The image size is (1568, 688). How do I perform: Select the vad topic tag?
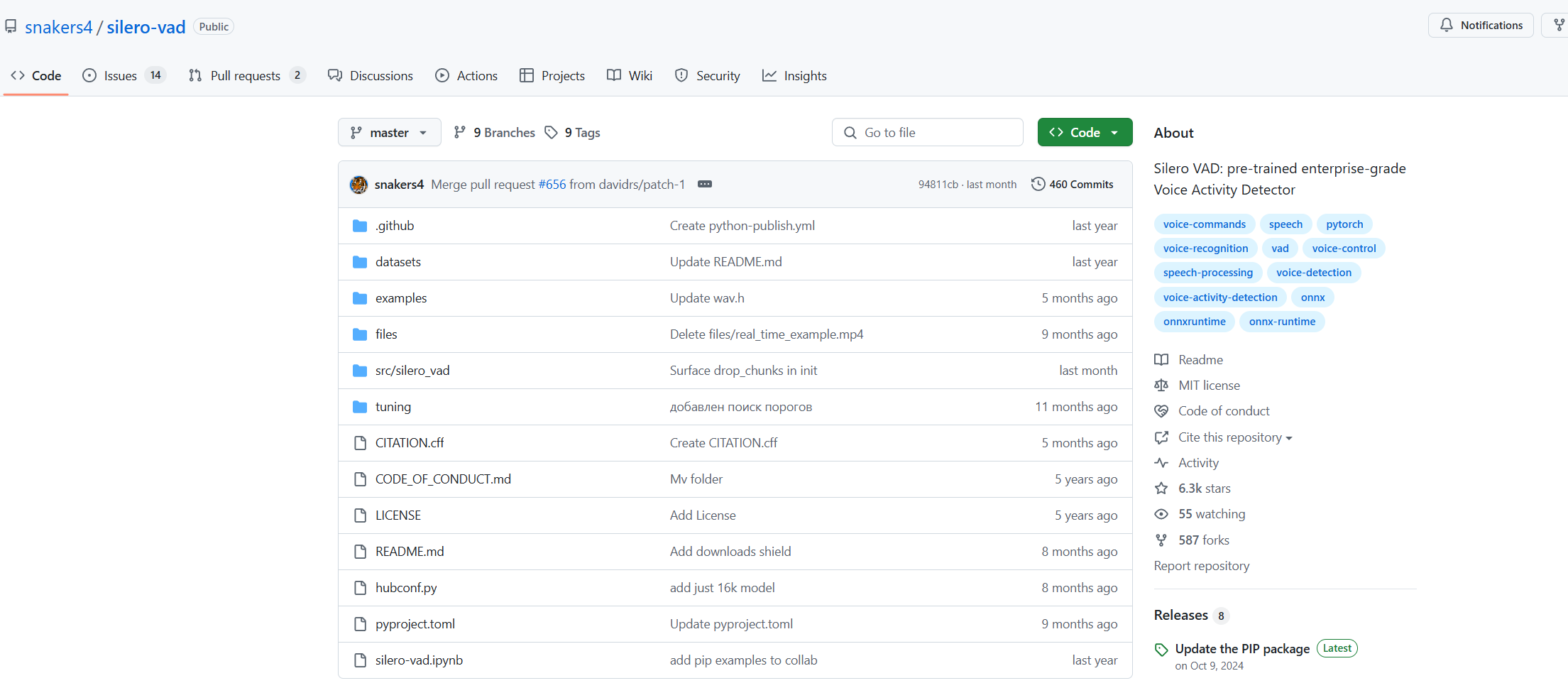click(1280, 249)
